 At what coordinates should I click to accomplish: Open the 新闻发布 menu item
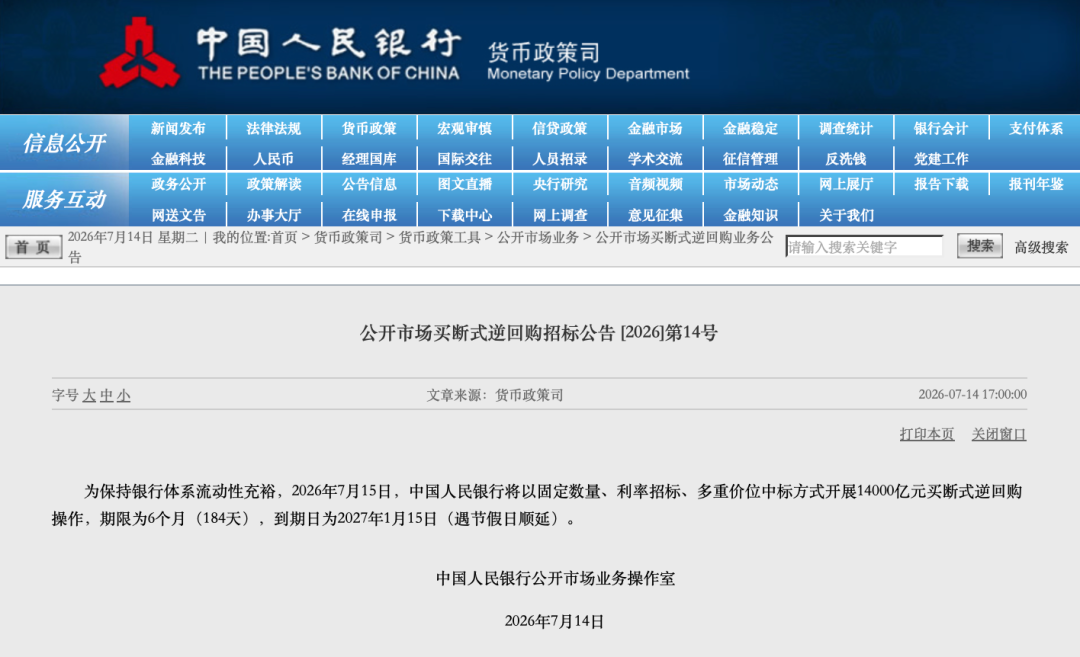coord(178,129)
